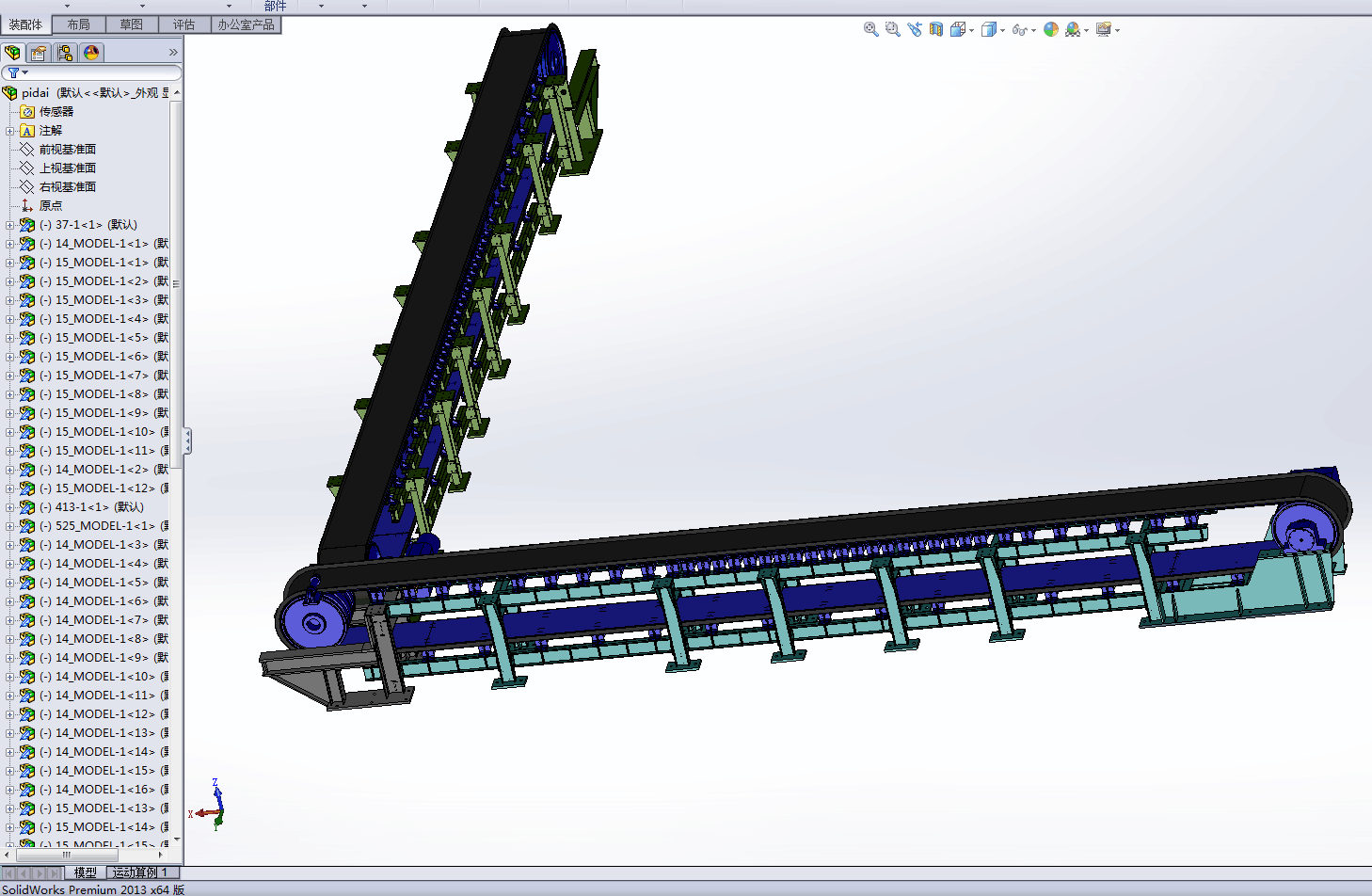Image resolution: width=1372 pixels, height=896 pixels.
Task: Click the 15_MODEL-1<9> component icon
Action: pos(27,412)
